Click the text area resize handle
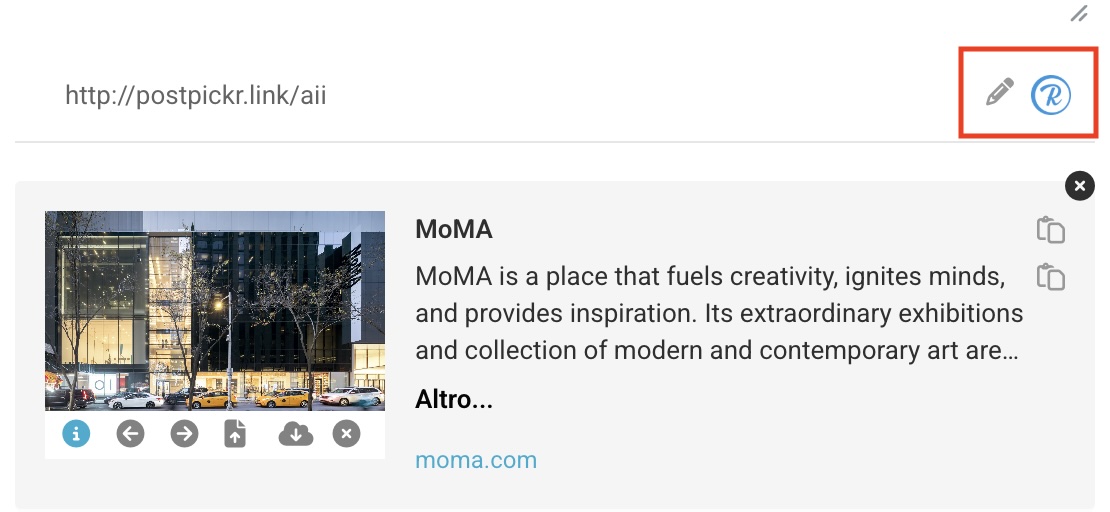This screenshot has height=512, width=1110. click(x=1079, y=14)
